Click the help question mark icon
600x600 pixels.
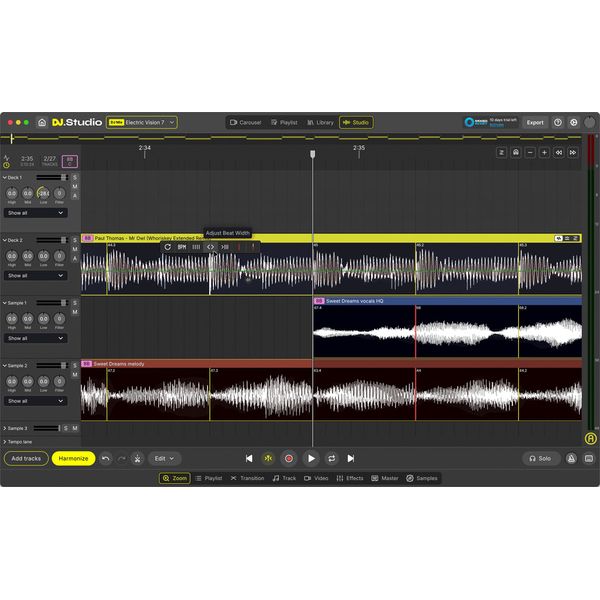pyautogui.click(x=558, y=122)
